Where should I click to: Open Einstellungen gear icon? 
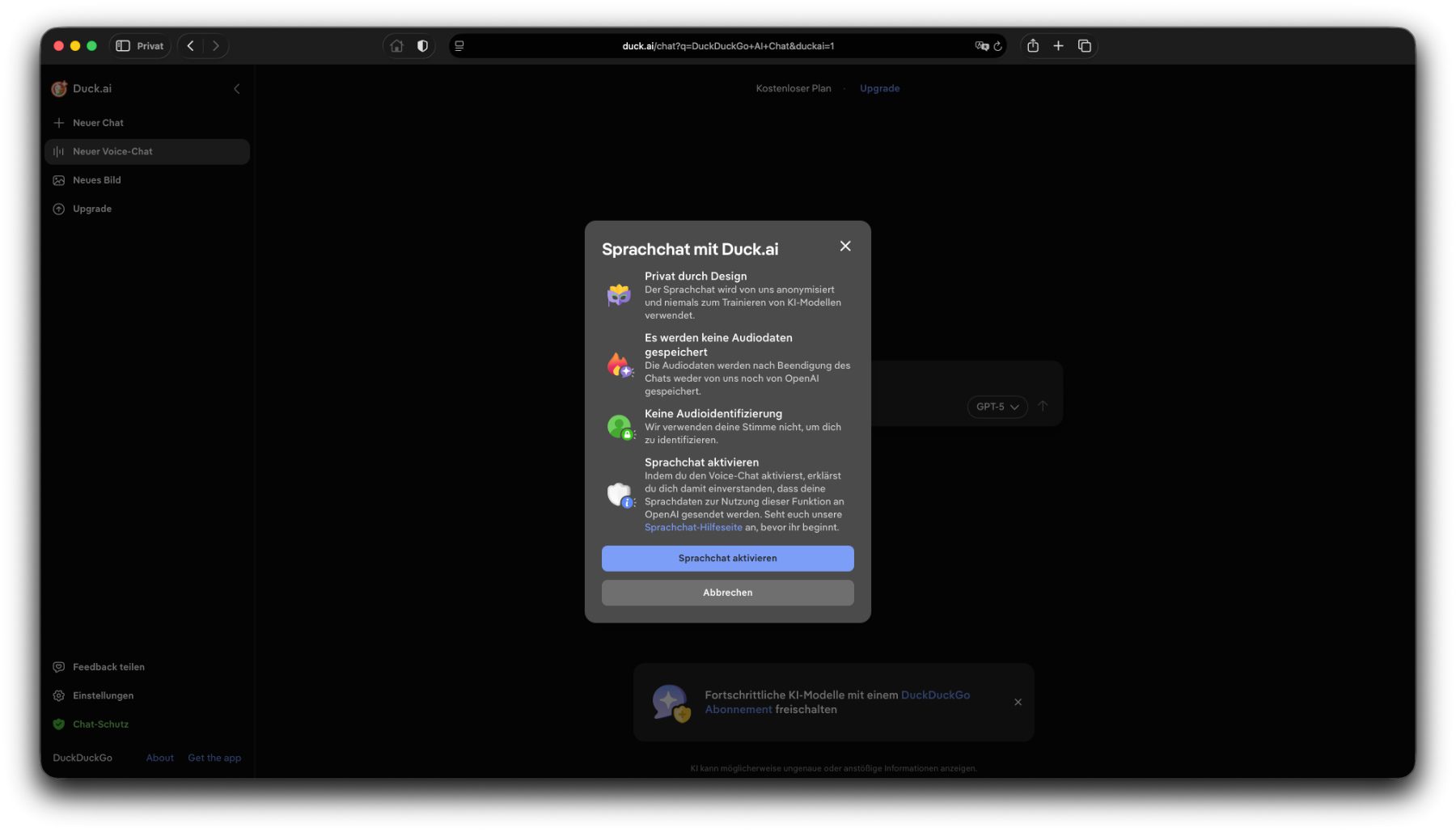coord(59,696)
